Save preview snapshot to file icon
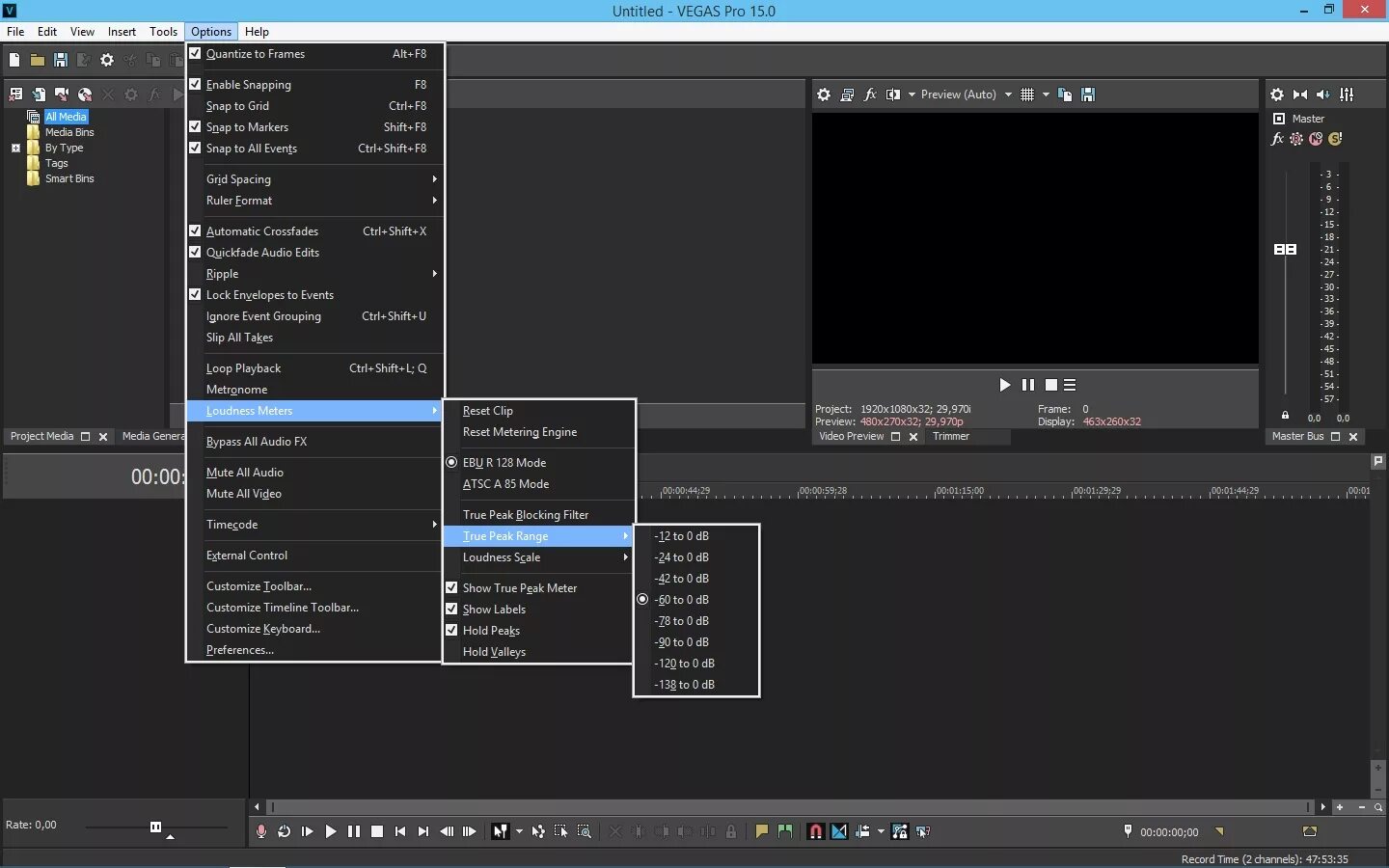This screenshot has height=868, width=1389. pos(1088,95)
